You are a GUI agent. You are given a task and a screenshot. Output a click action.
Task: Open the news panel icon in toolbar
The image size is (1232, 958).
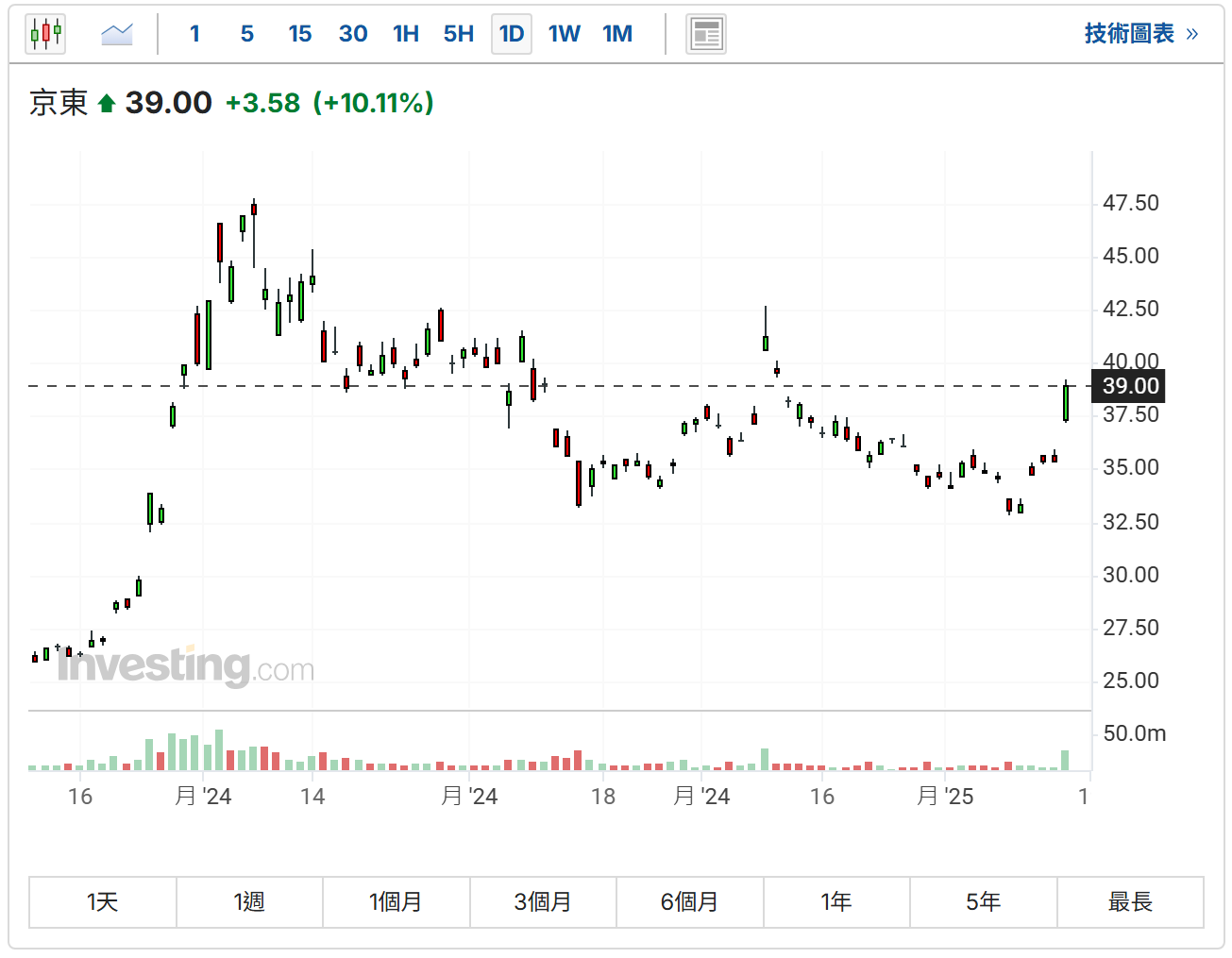[705, 35]
